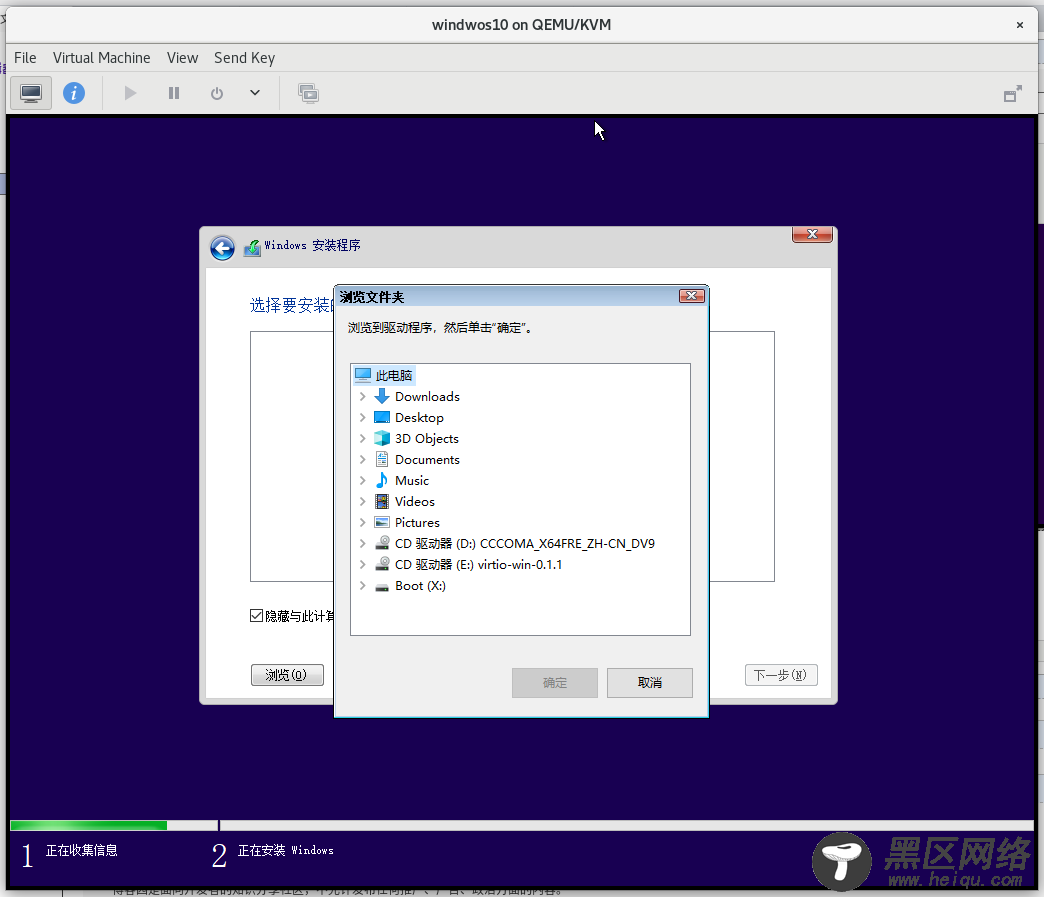Screen dimensions: 1044x897
Task: Click the CD drive E: icon
Action: click(382, 564)
